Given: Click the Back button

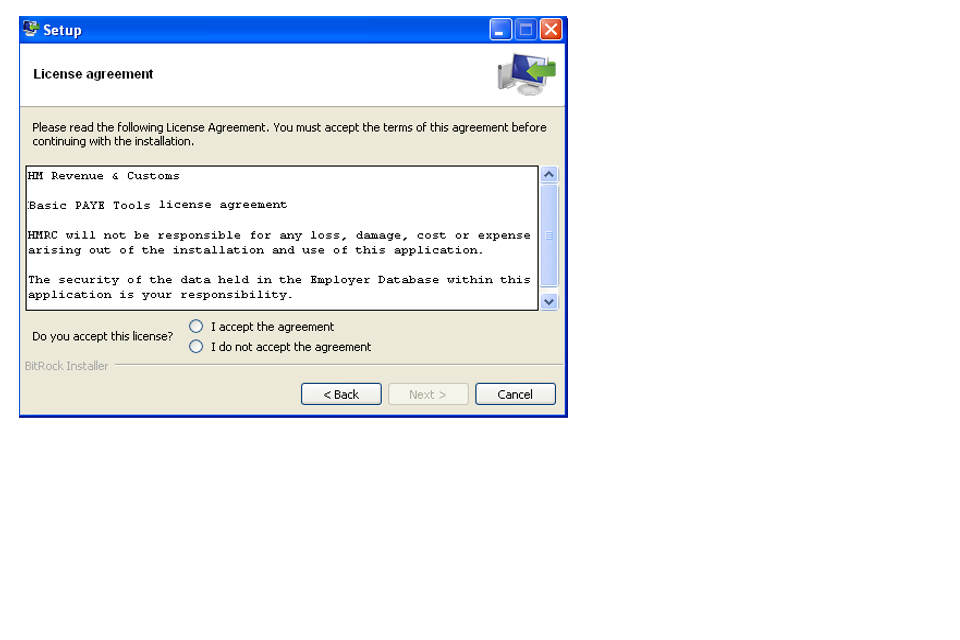Looking at the screenshot, I should 341,394.
